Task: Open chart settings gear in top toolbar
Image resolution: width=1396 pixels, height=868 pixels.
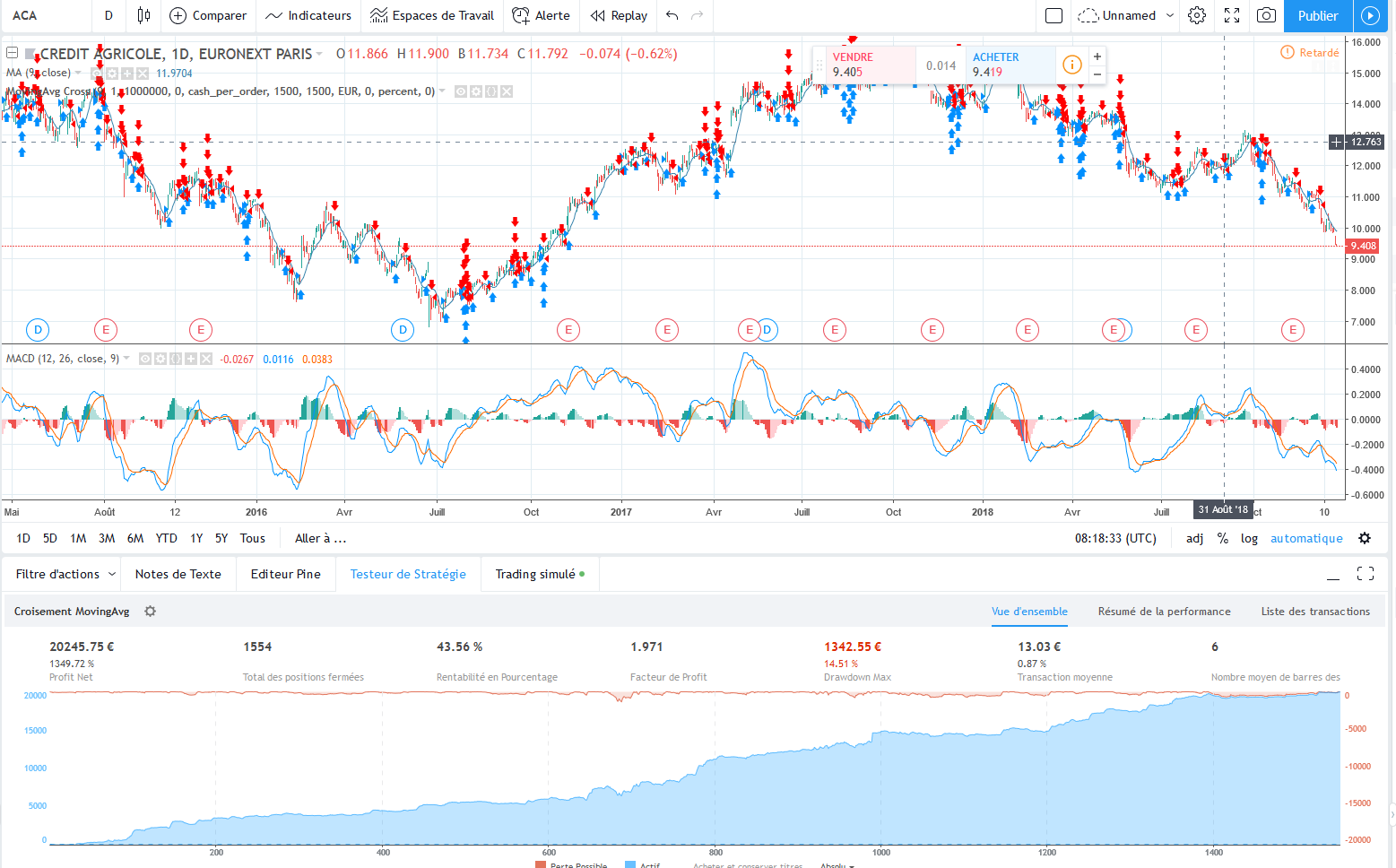Action: point(1197,15)
